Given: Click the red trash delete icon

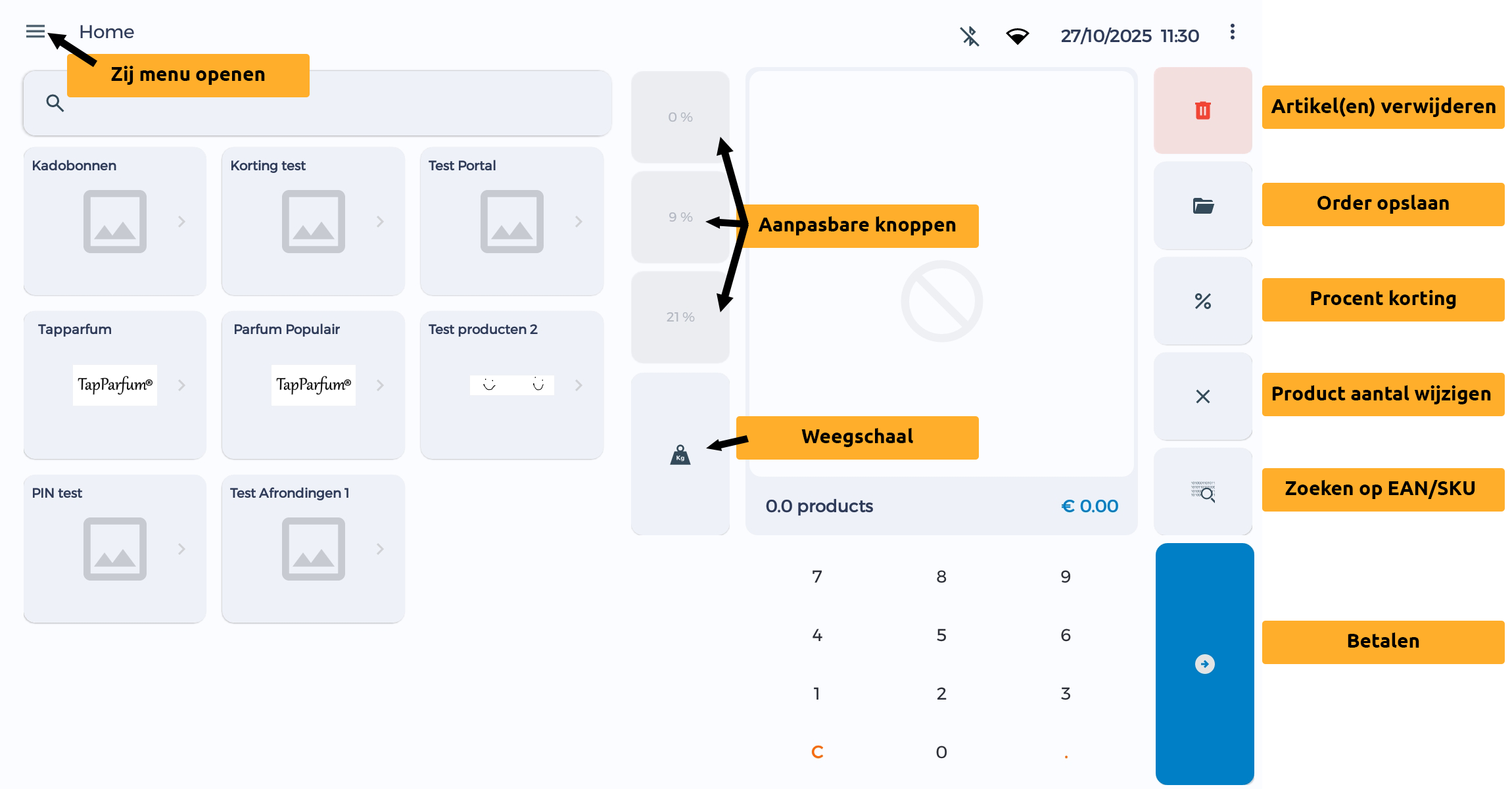Looking at the screenshot, I should 1202,110.
